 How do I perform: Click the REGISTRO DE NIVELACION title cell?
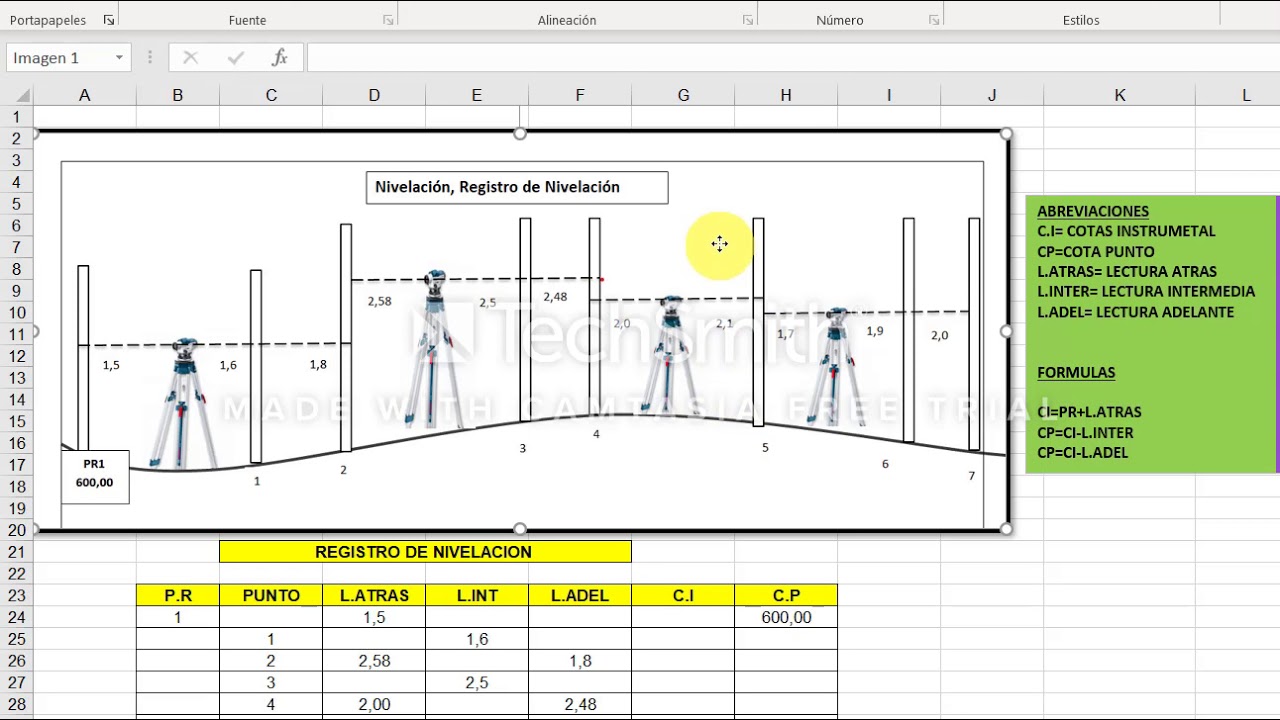(x=425, y=552)
